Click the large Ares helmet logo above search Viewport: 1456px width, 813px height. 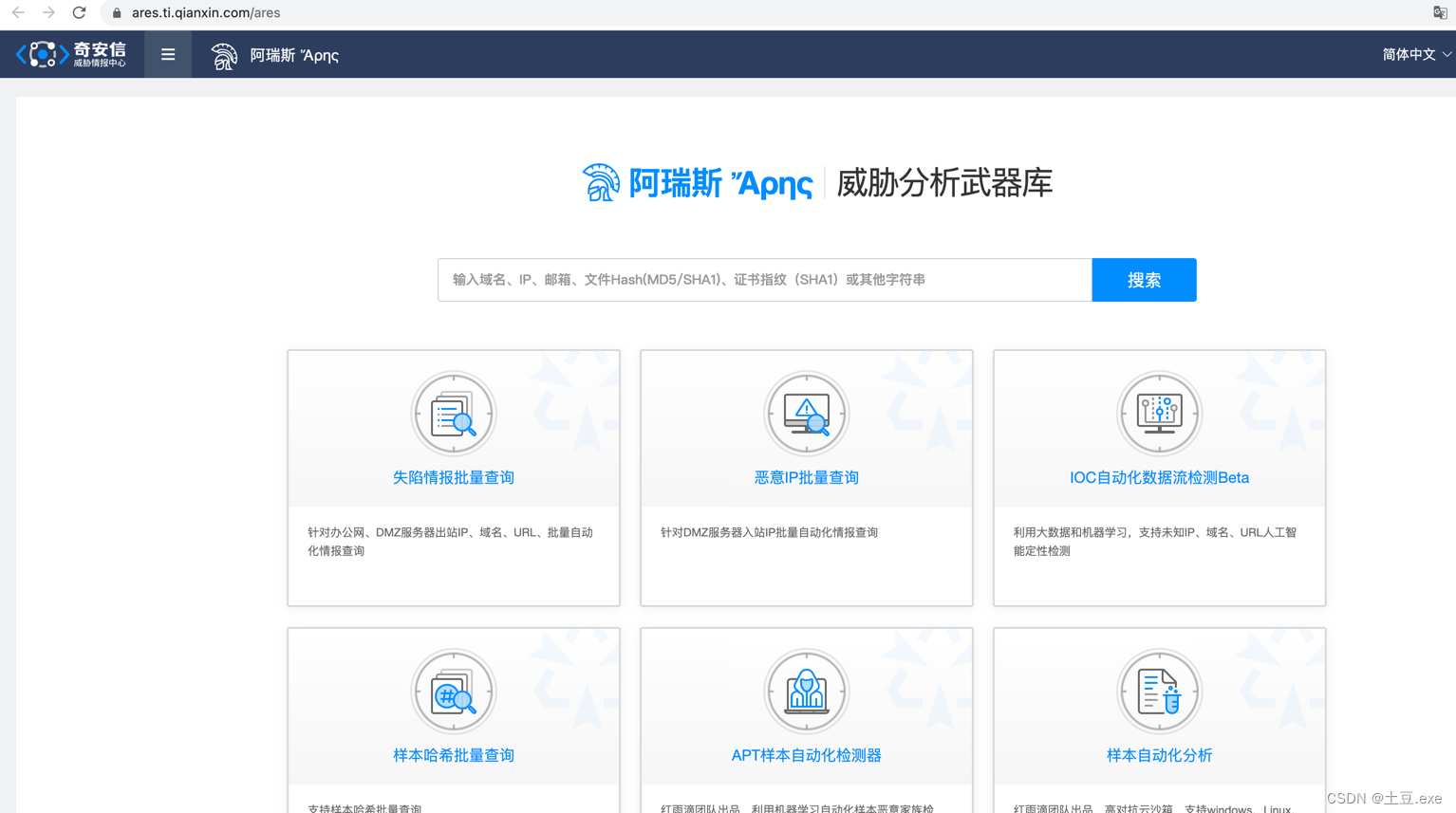(x=601, y=182)
